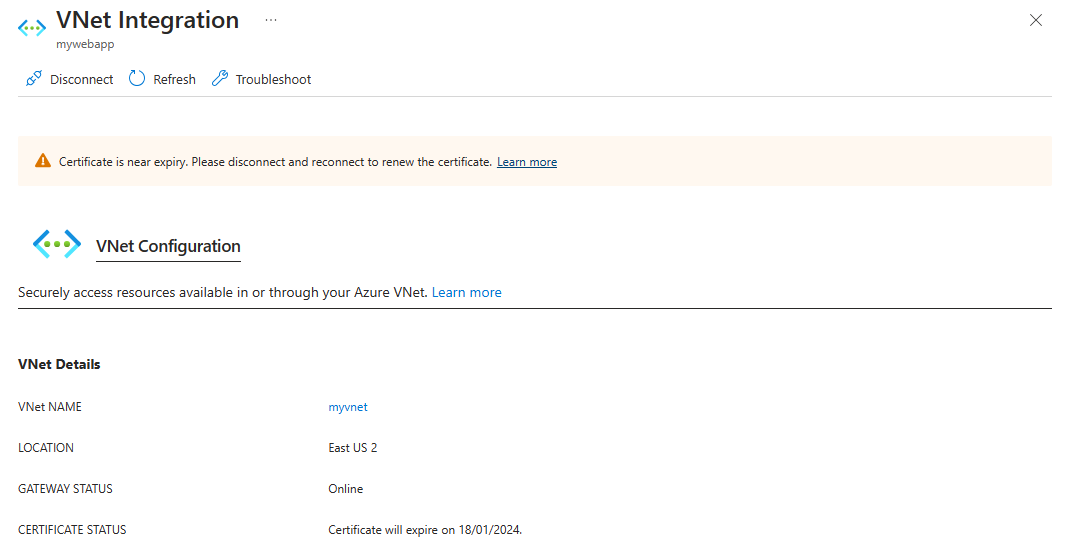Viewport: 1070px width, 549px height.
Task: Close the VNet Integration blade
Action: 1036,20
